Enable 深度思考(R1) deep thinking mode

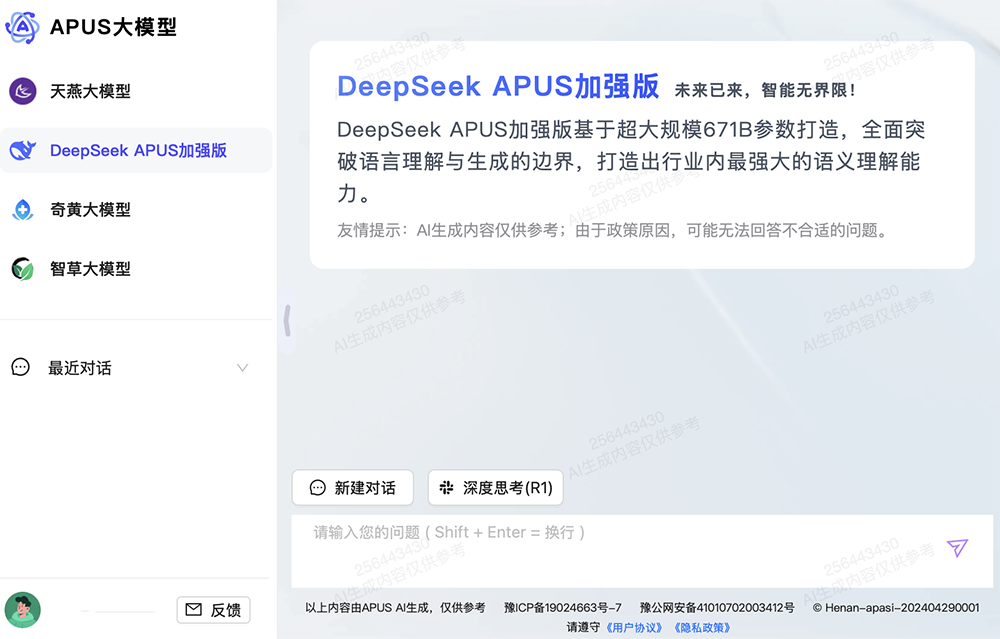495,487
